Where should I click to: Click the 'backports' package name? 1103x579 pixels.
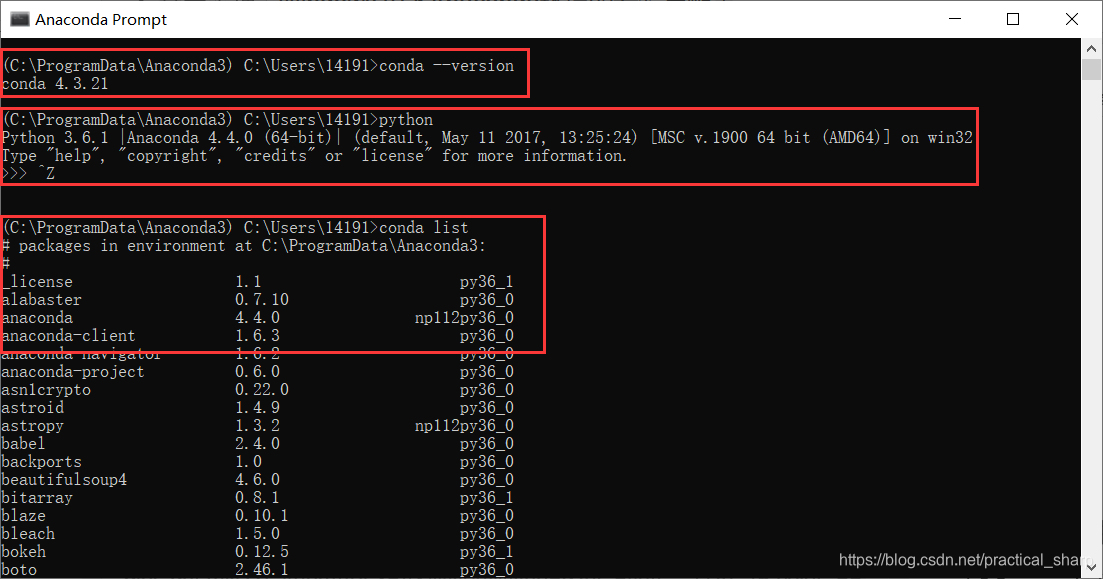pos(42,462)
